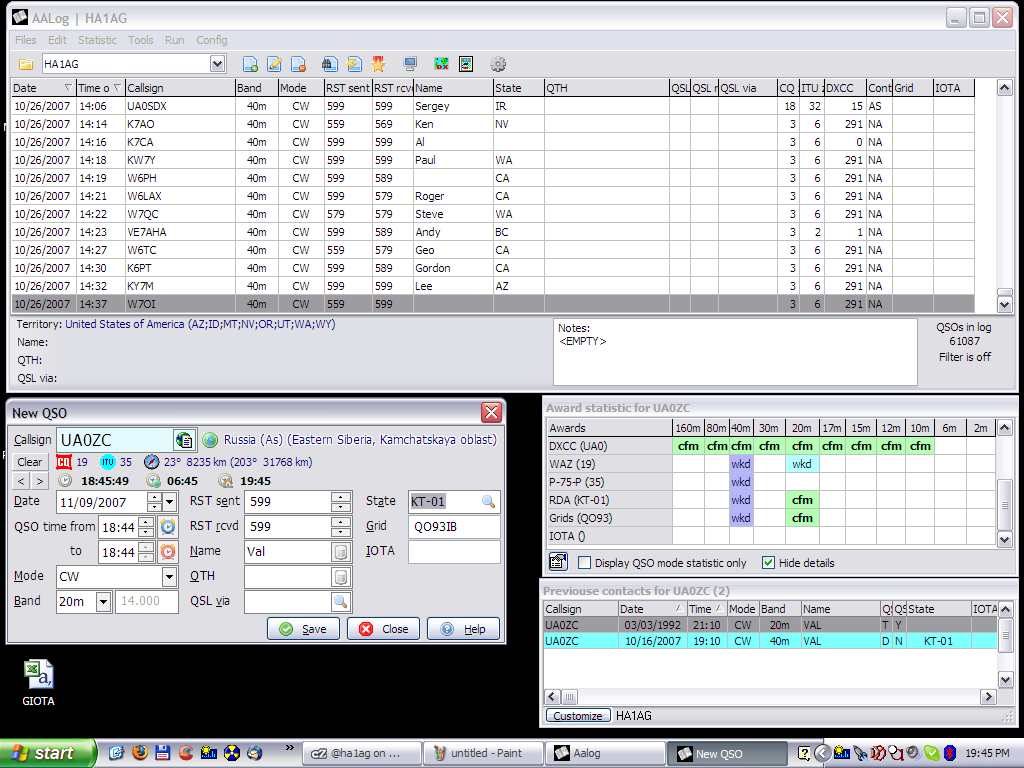Uncheck the Hide details checkbox
Viewport: 1024px width, 768px height.
click(768, 563)
